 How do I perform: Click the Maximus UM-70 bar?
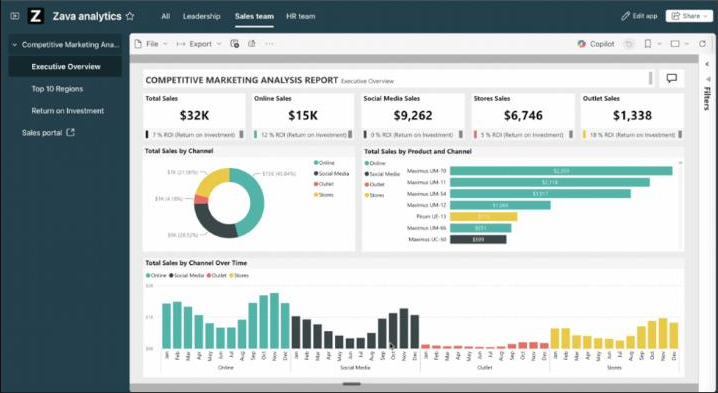click(x=561, y=171)
